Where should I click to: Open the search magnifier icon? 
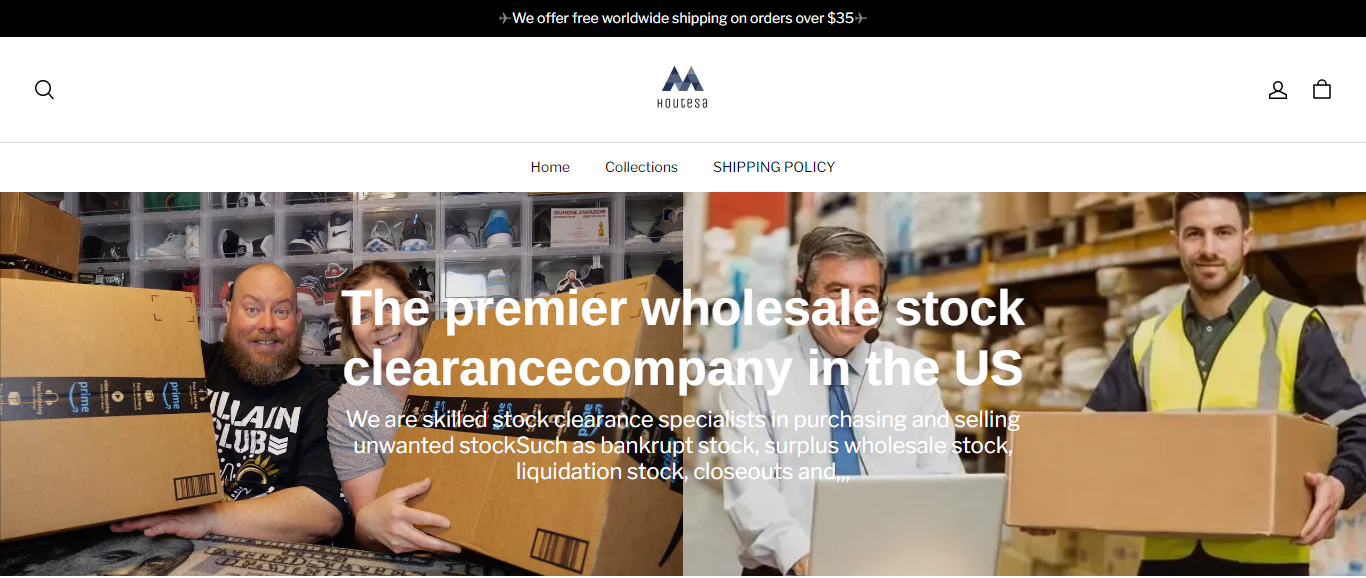coord(44,89)
